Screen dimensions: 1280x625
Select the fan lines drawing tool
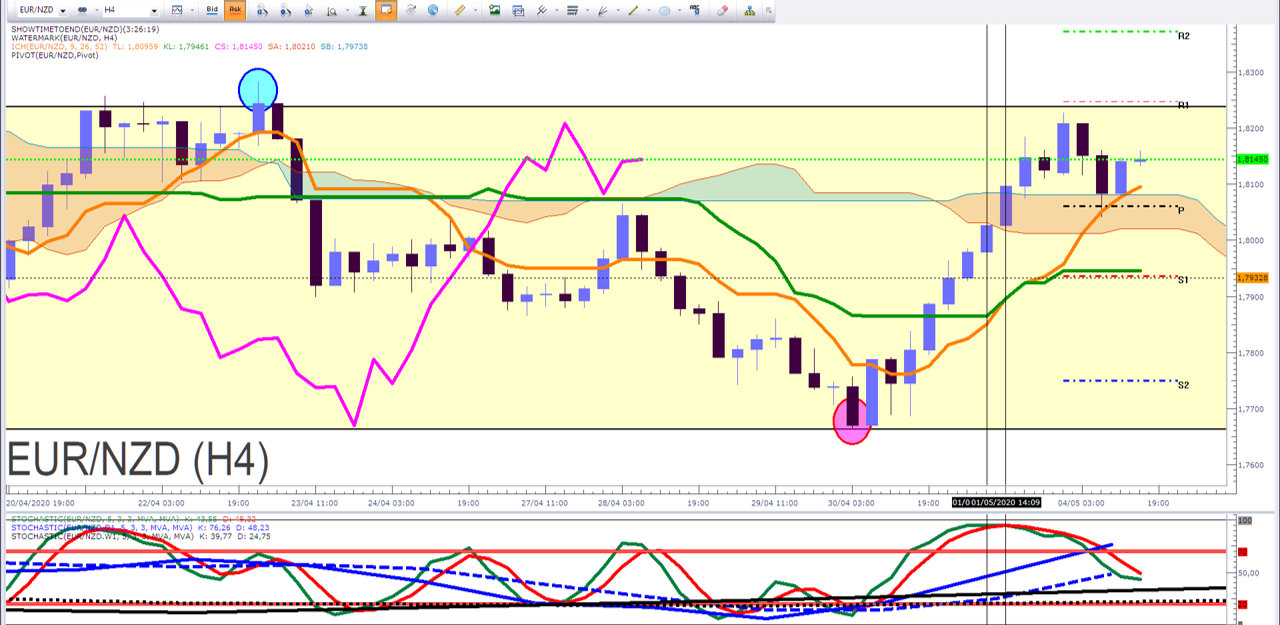click(x=603, y=10)
